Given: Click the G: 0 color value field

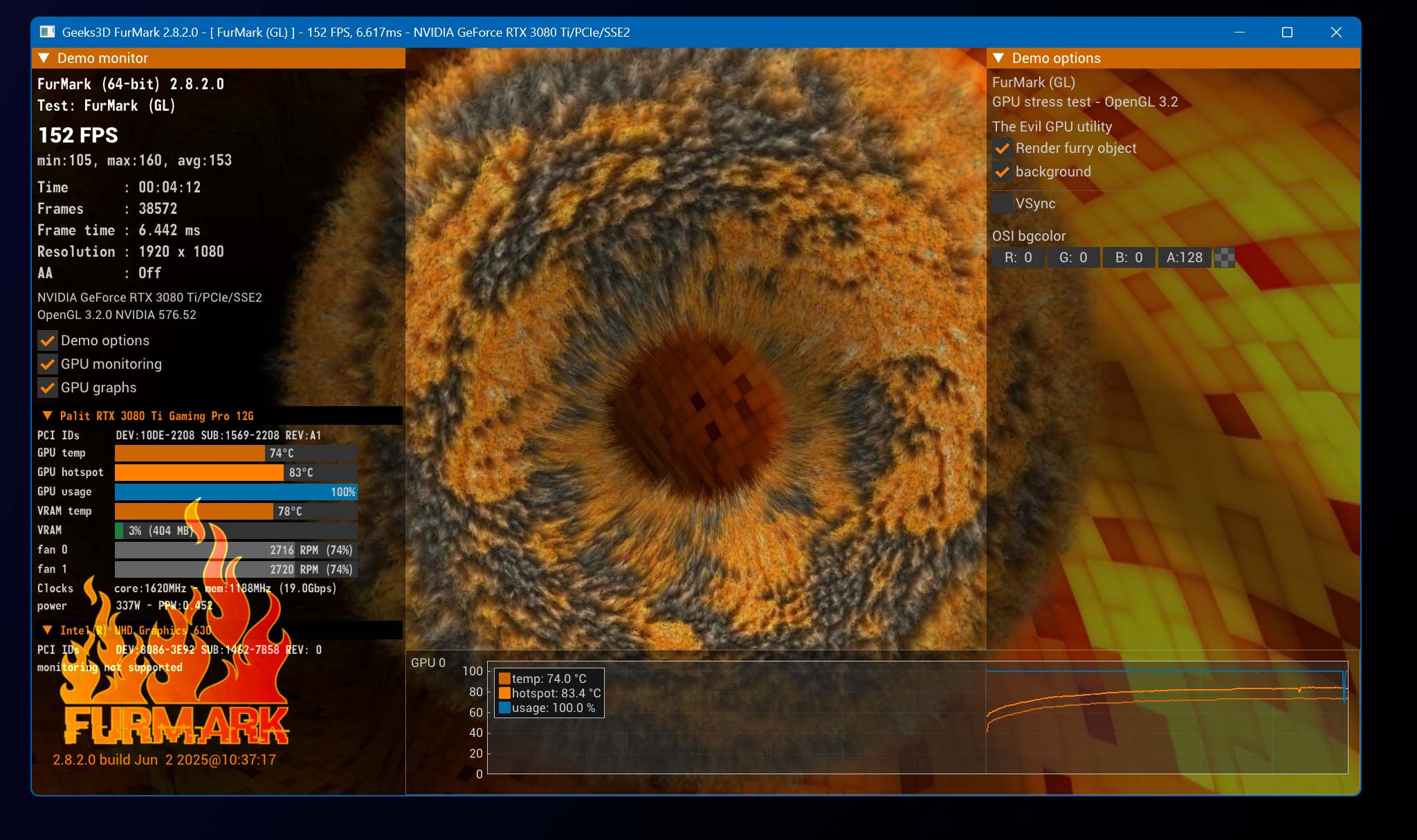Looking at the screenshot, I should [1073, 257].
